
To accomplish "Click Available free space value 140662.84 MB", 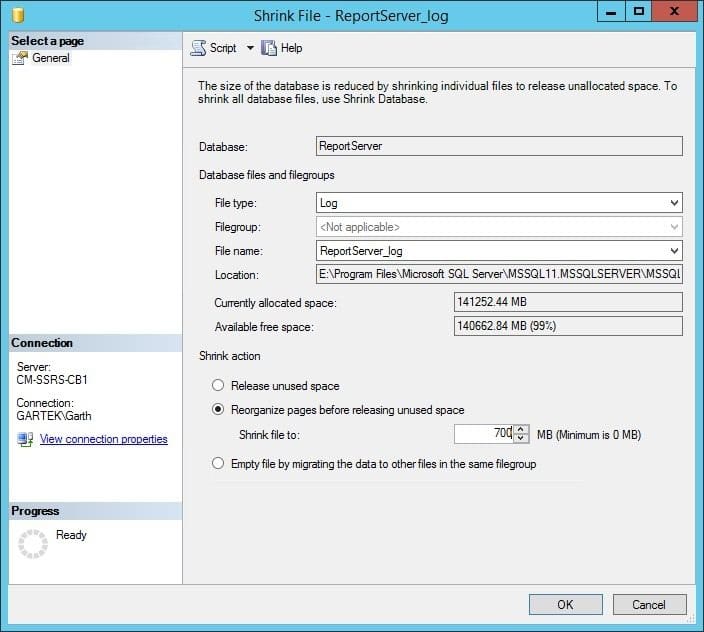I will tap(568, 326).
